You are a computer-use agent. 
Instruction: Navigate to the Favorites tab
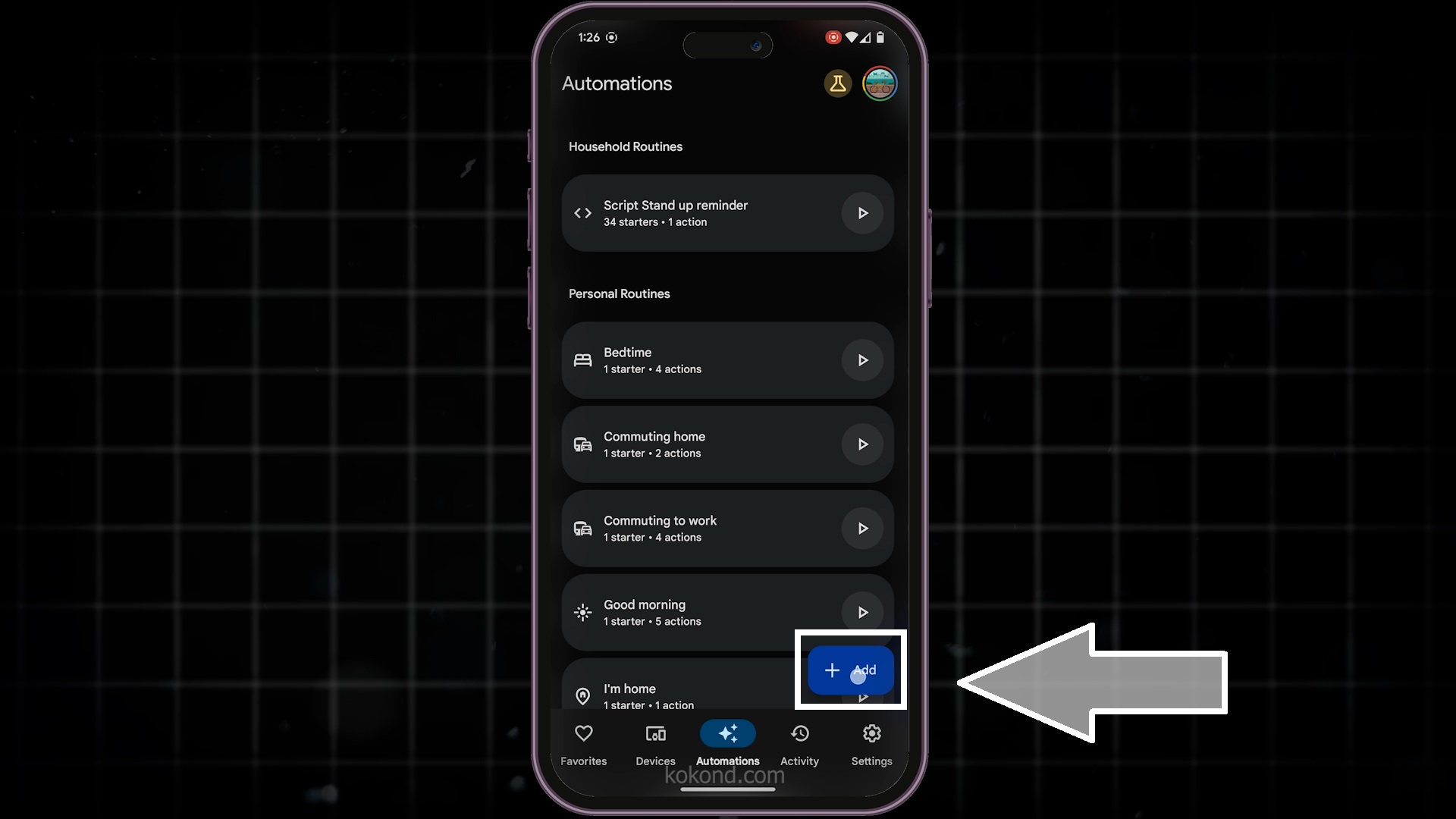tap(584, 744)
